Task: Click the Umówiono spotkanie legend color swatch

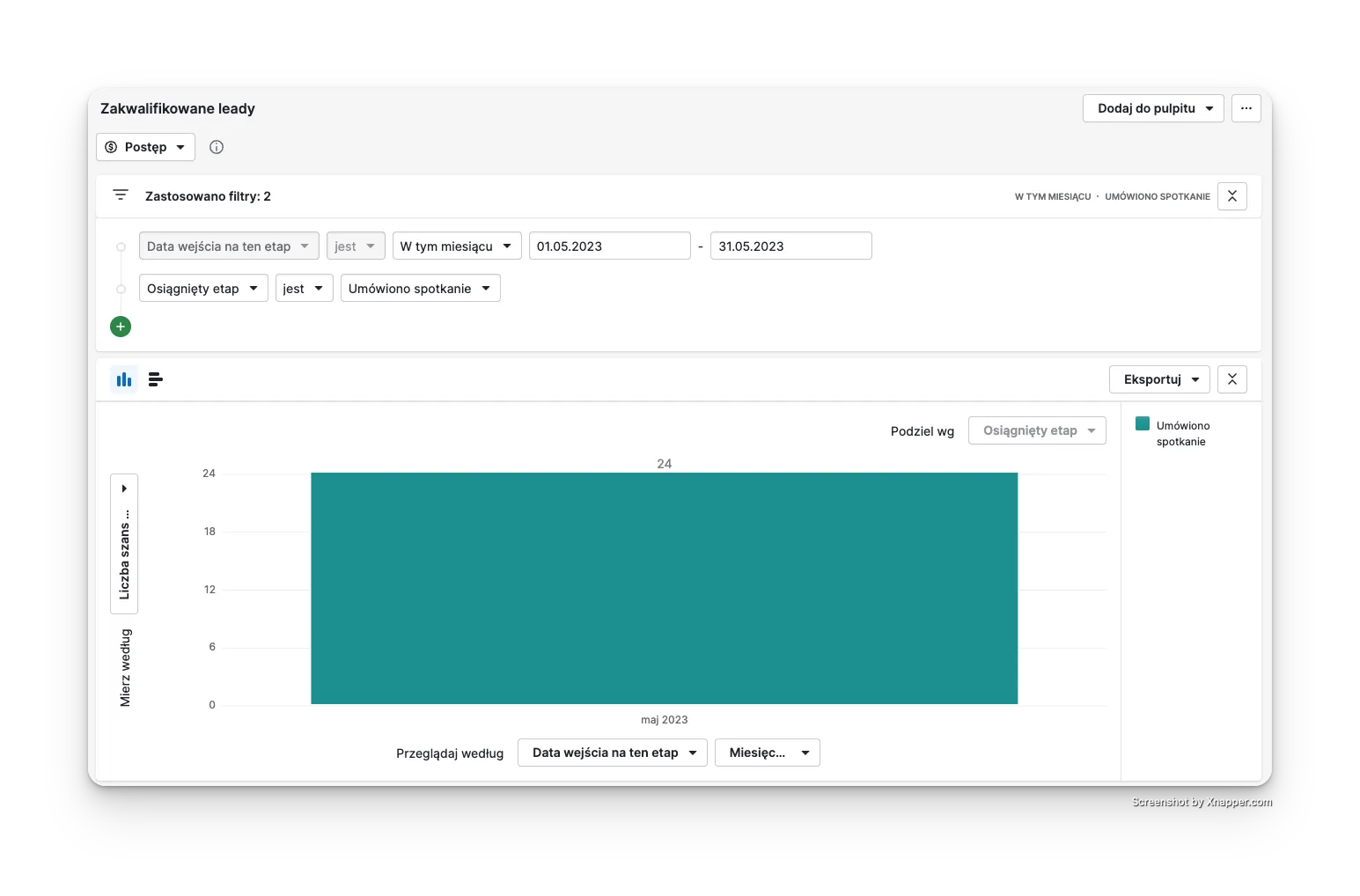Action: (1143, 423)
